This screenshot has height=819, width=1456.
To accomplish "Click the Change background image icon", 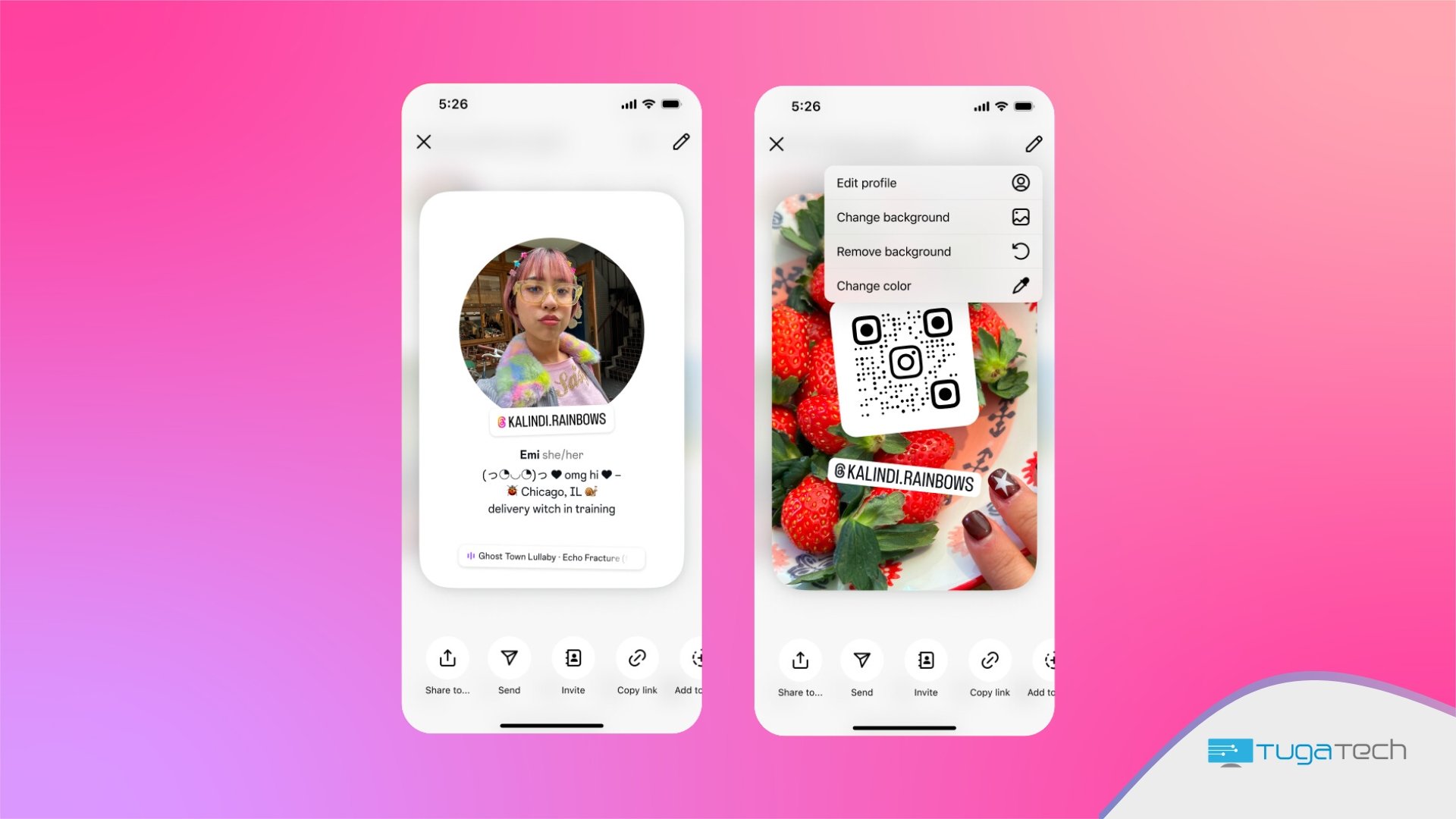I will [x=1020, y=217].
